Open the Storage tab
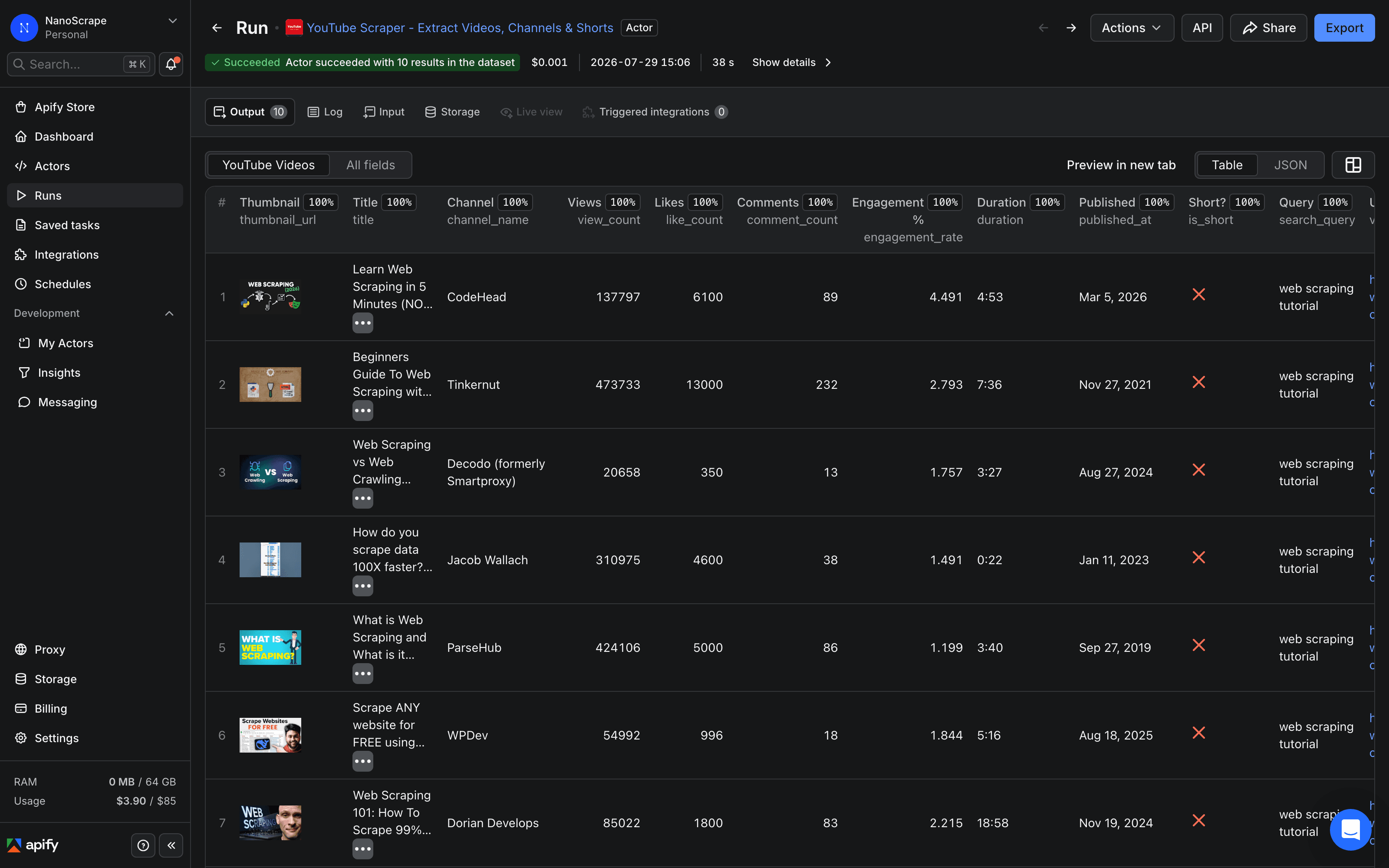The height and width of the screenshot is (868, 1389). click(x=452, y=112)
